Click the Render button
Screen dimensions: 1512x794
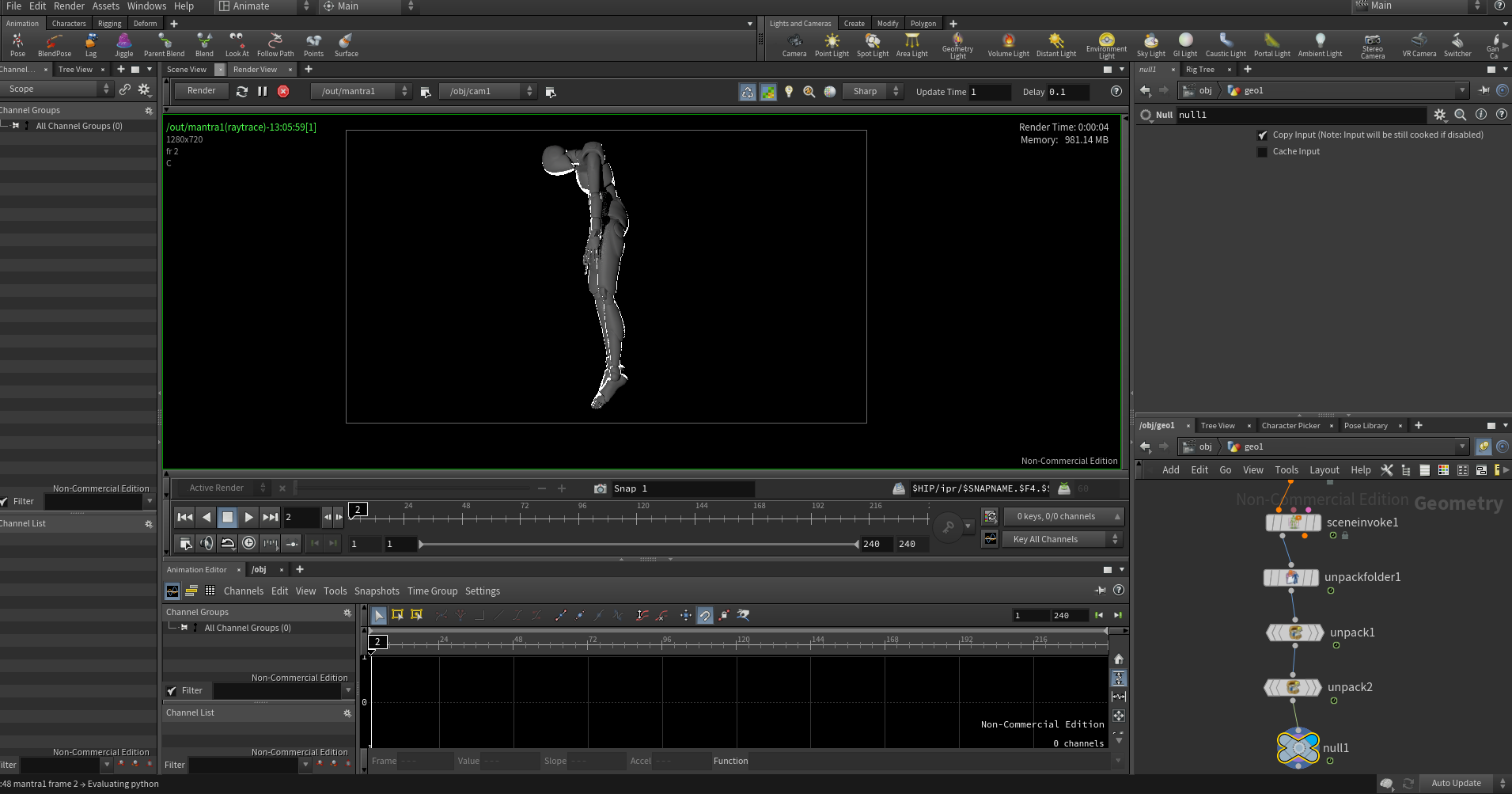pyautogui.click(x=201, y=91)
